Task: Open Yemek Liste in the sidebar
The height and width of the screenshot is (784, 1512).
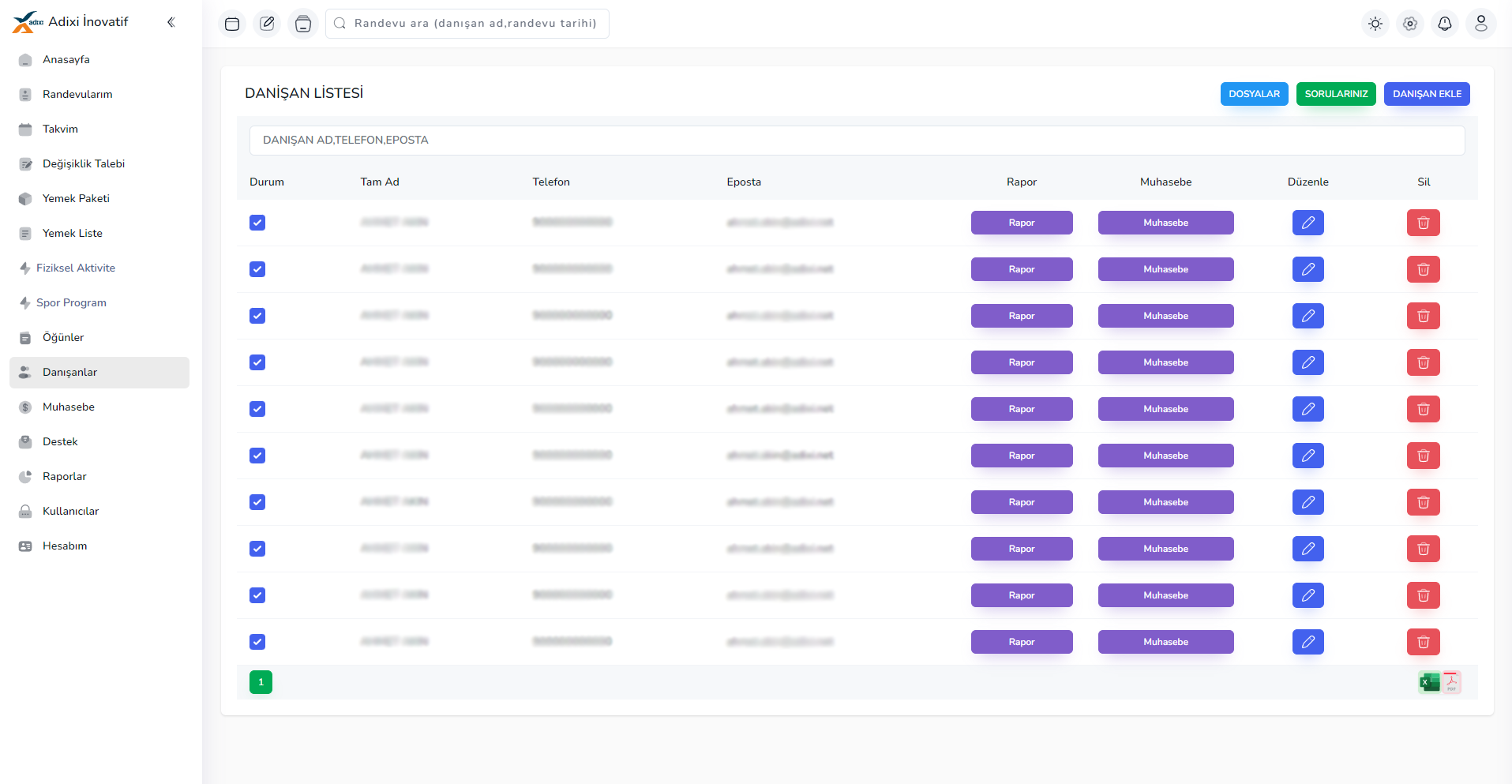Action: click(x=99, y=234)
